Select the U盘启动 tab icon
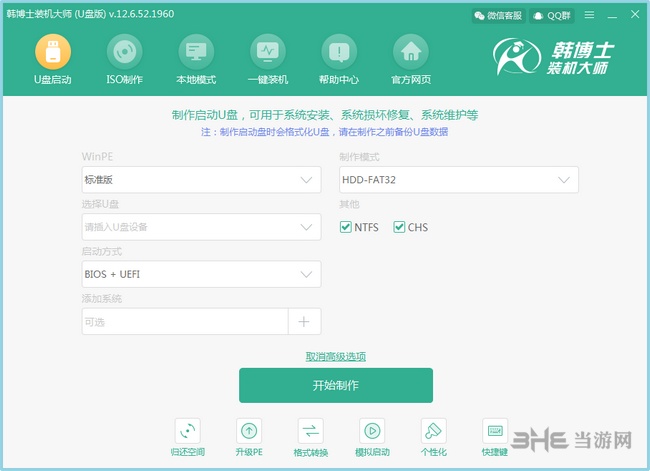The image size is (650, 471). 53,52
